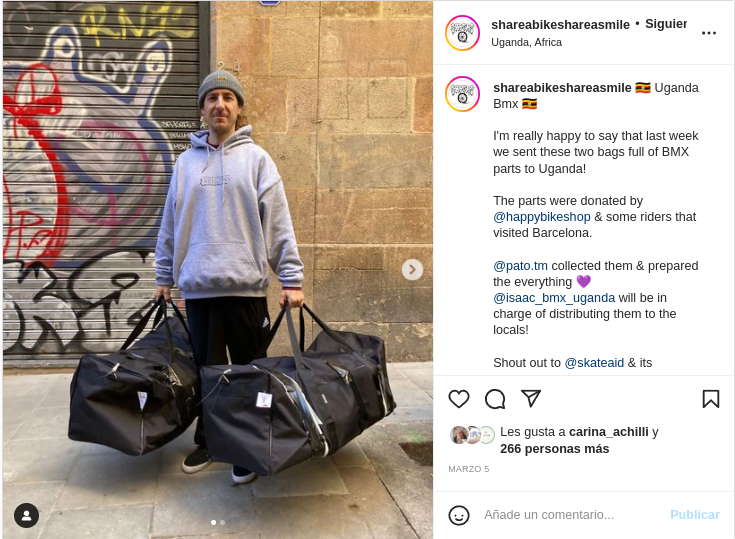735x539 pixels.
Task: Go to next photo in carousel
Action: click(x=412, y=270)
